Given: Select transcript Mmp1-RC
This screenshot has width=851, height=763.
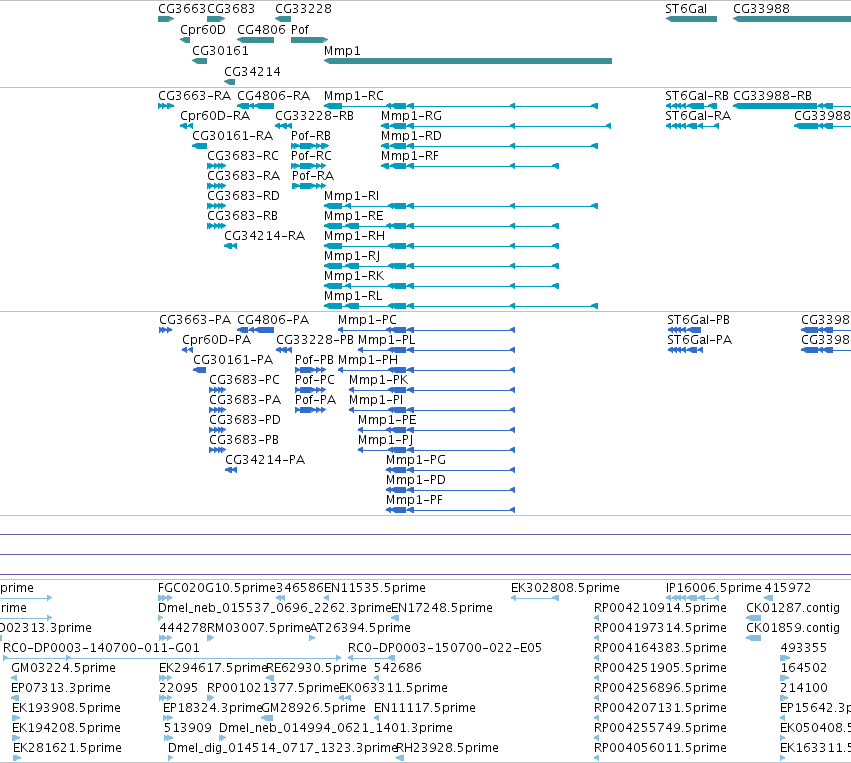Looking at the screenshot, I should [x=461, y=106].
